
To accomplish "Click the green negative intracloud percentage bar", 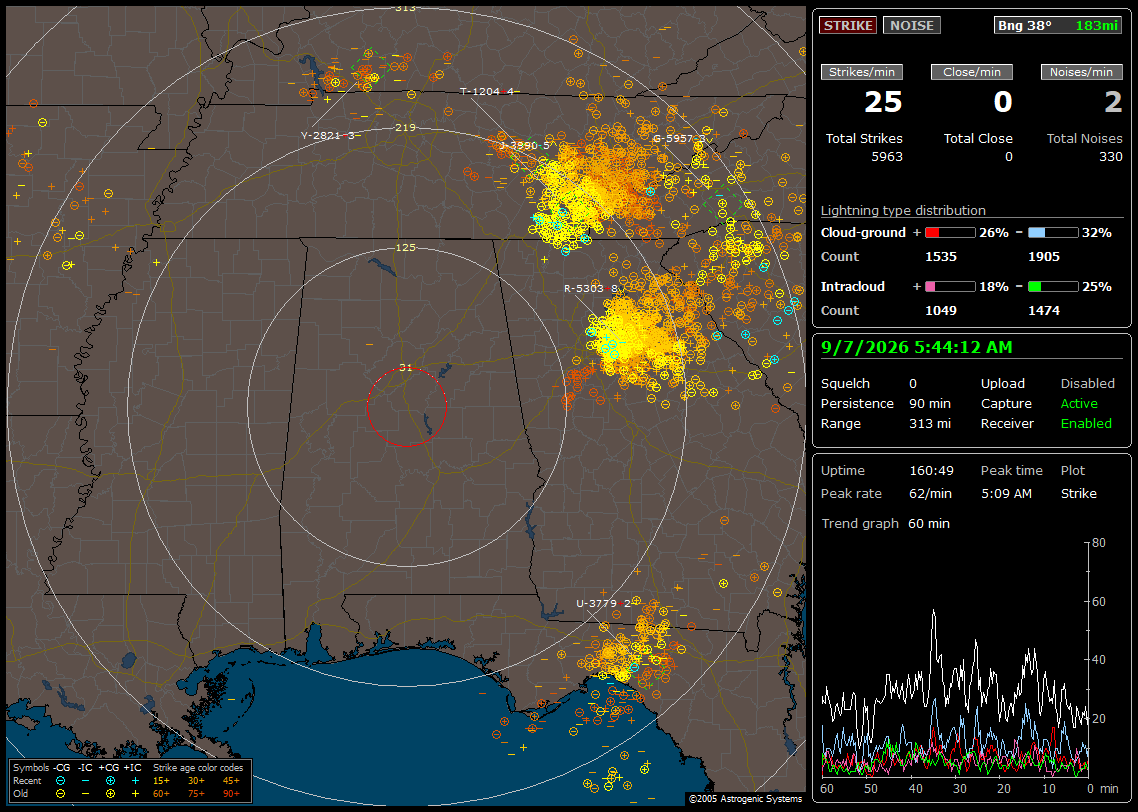I will point(1053,287).
